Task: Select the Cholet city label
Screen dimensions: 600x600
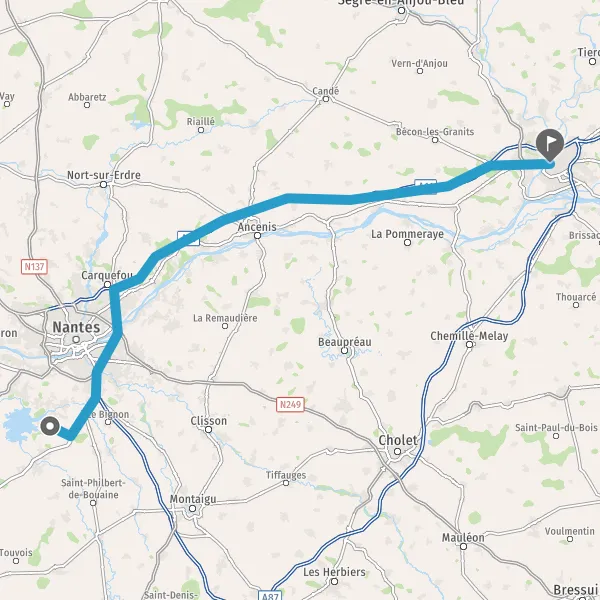Action: pos(398,440)
